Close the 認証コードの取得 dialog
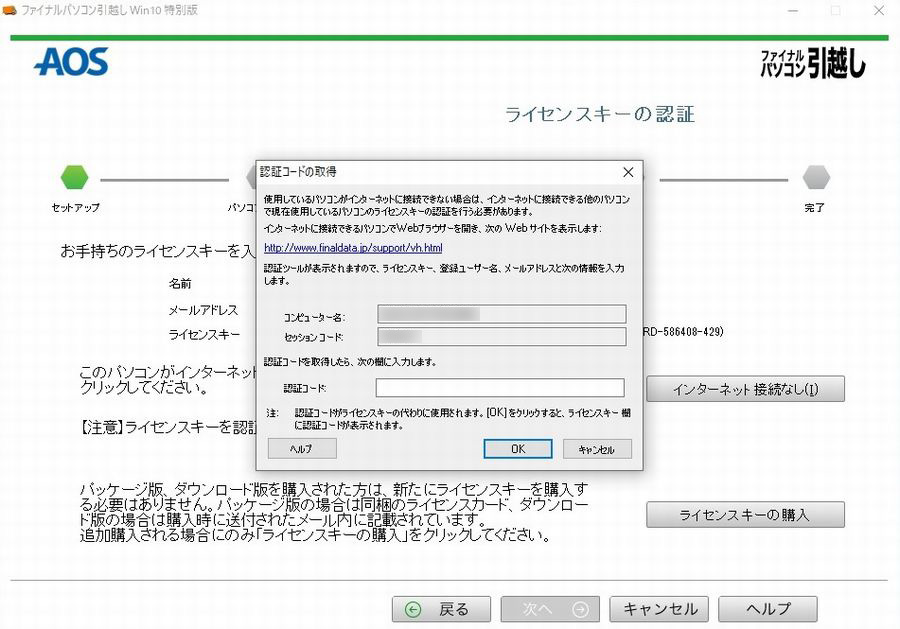Viewport: 900px width, 629px height. 629,172
